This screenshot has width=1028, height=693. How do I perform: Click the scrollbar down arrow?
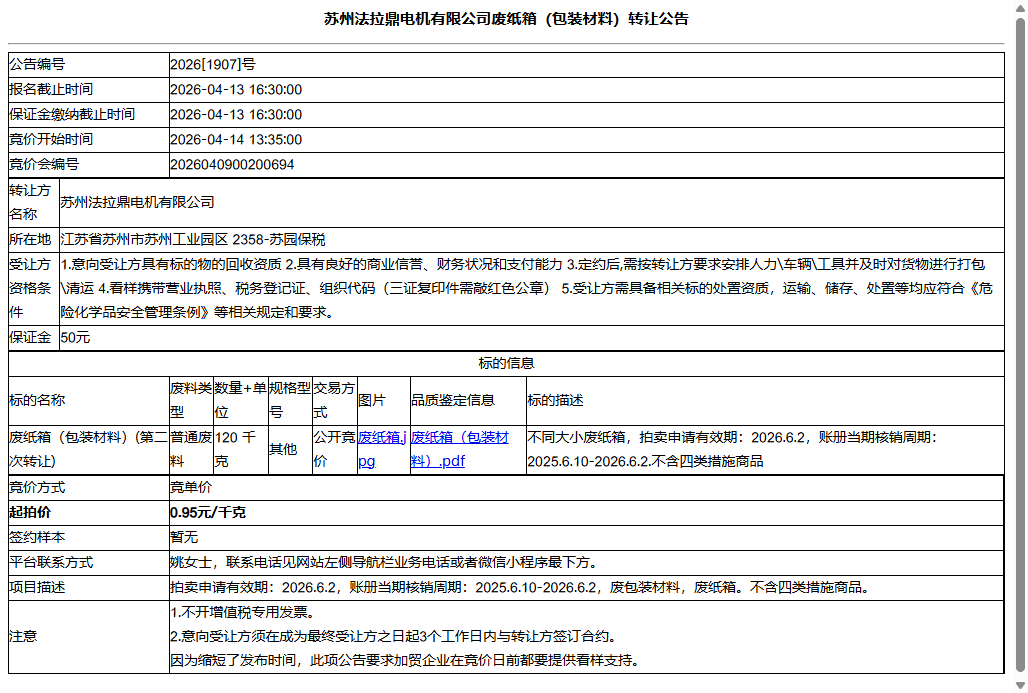tap(1020, 685)
